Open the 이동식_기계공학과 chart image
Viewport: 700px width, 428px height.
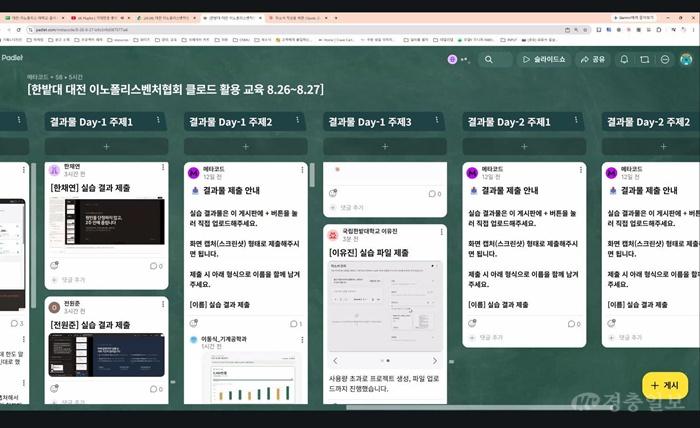pos(253,378)
